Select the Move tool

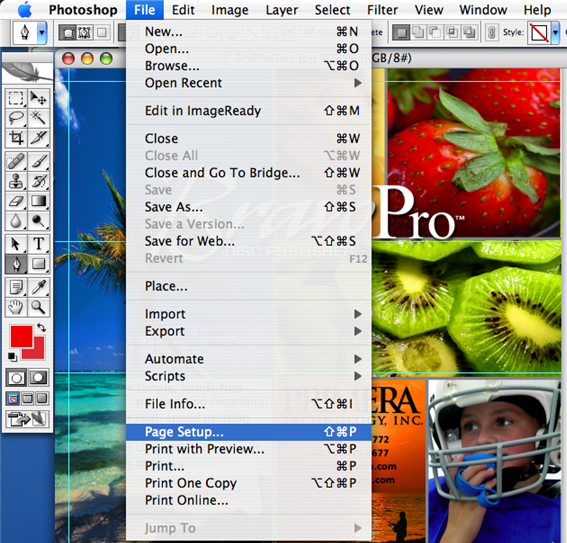click(x=38, y=98)
